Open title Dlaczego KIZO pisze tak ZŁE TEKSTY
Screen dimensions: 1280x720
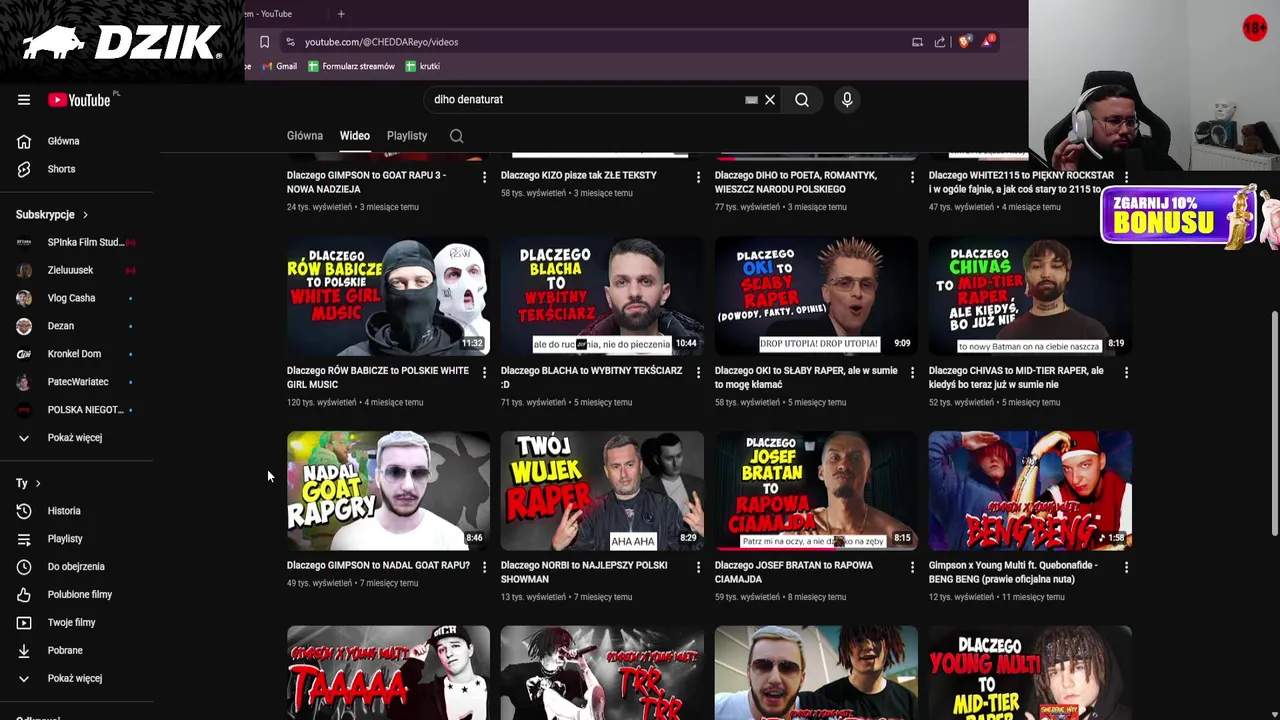click(x=579, y=175)
